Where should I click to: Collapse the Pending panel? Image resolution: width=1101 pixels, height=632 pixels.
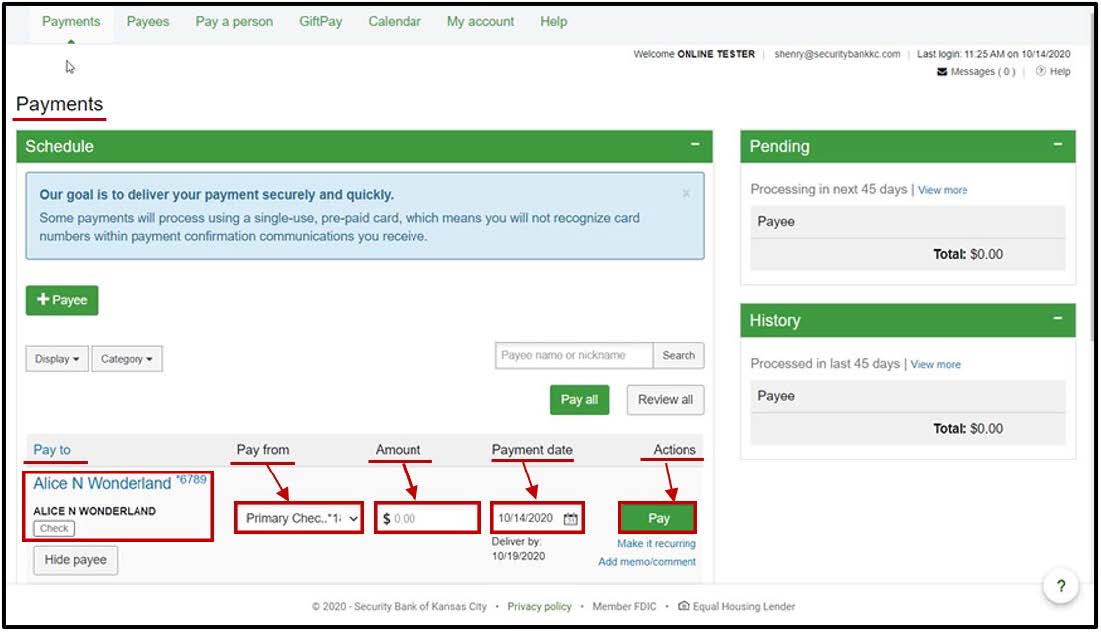point(1058,146)
